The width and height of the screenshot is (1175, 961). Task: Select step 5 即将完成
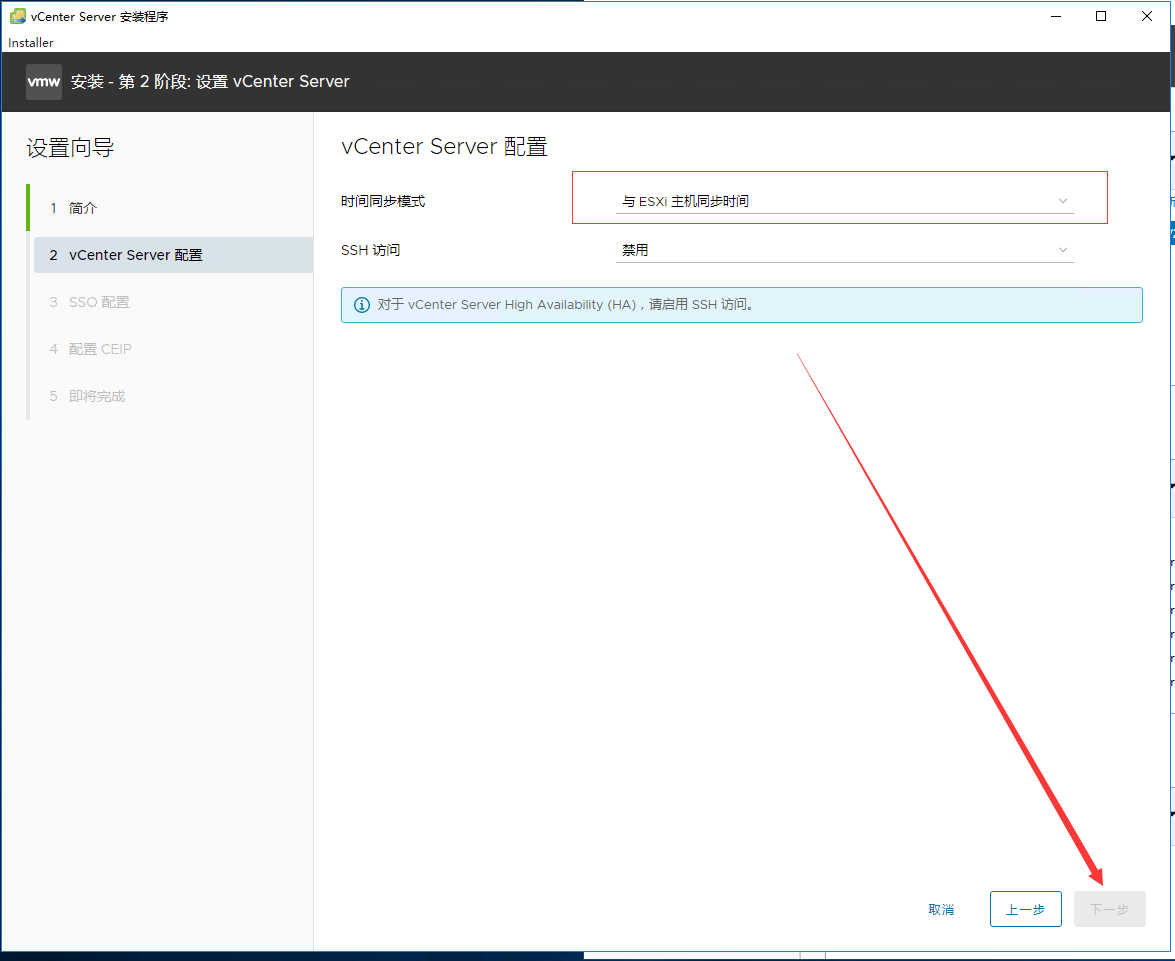pyautogui.click(x=172, y=396)
